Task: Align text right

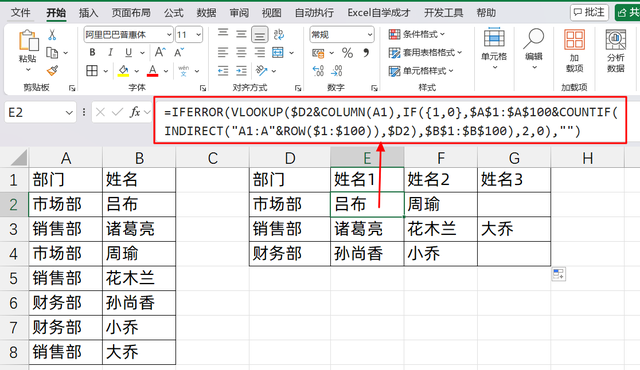Action: [x=260, y=52]
